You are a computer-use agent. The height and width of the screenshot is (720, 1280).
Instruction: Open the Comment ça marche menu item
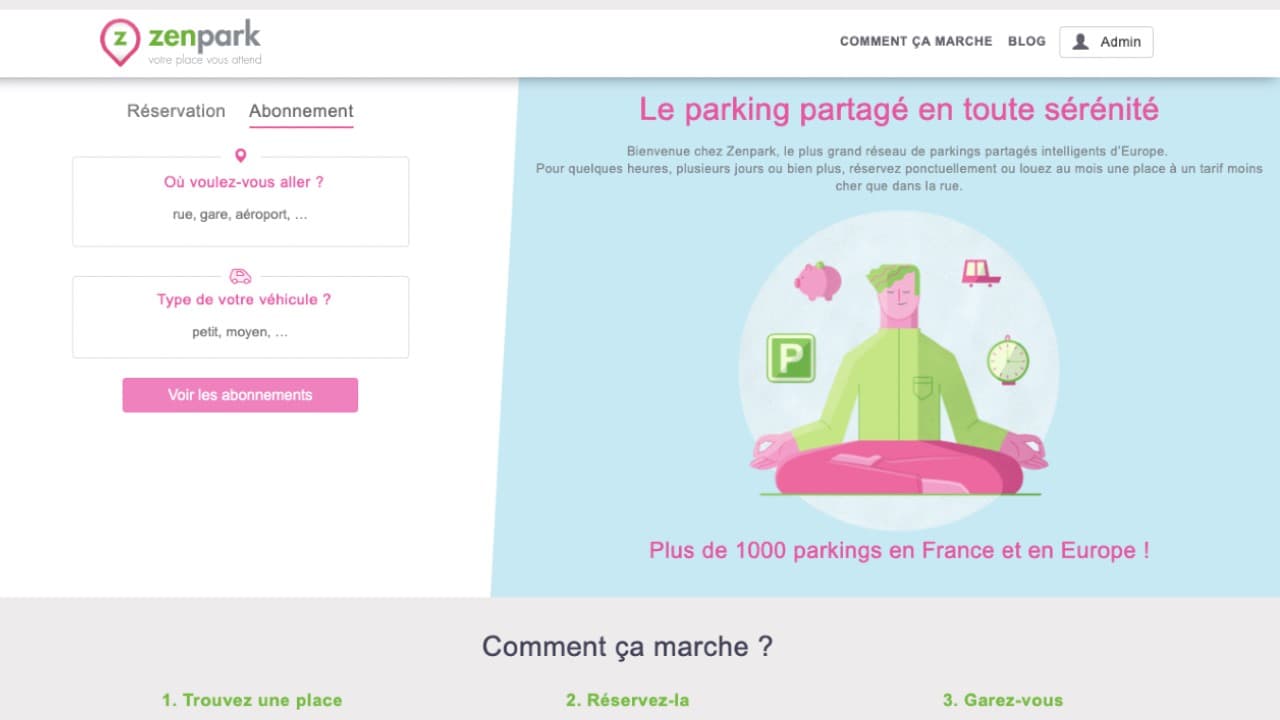[916, 42]
